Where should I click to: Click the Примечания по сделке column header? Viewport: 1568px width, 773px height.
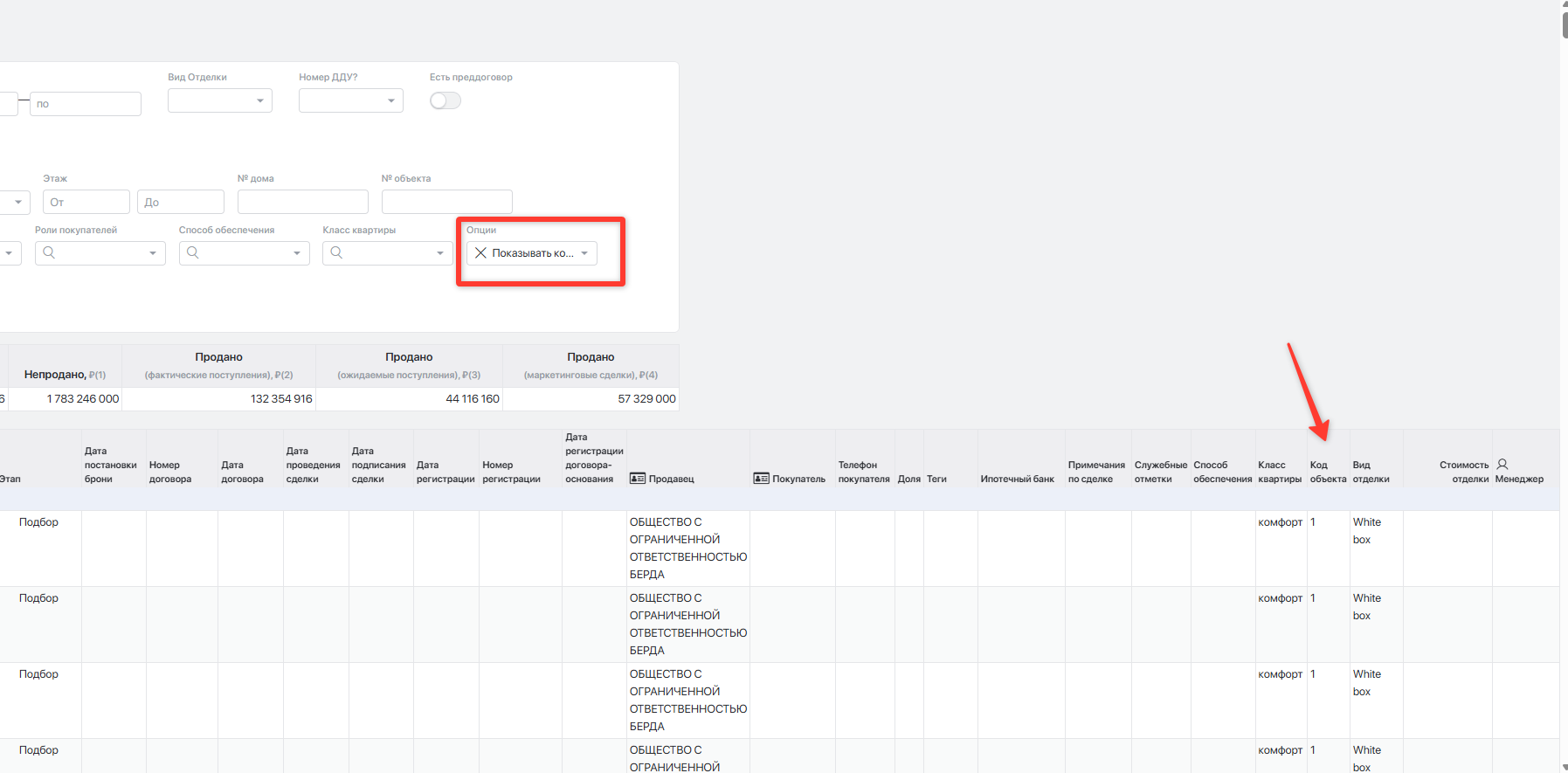[x=1096, y=472]
